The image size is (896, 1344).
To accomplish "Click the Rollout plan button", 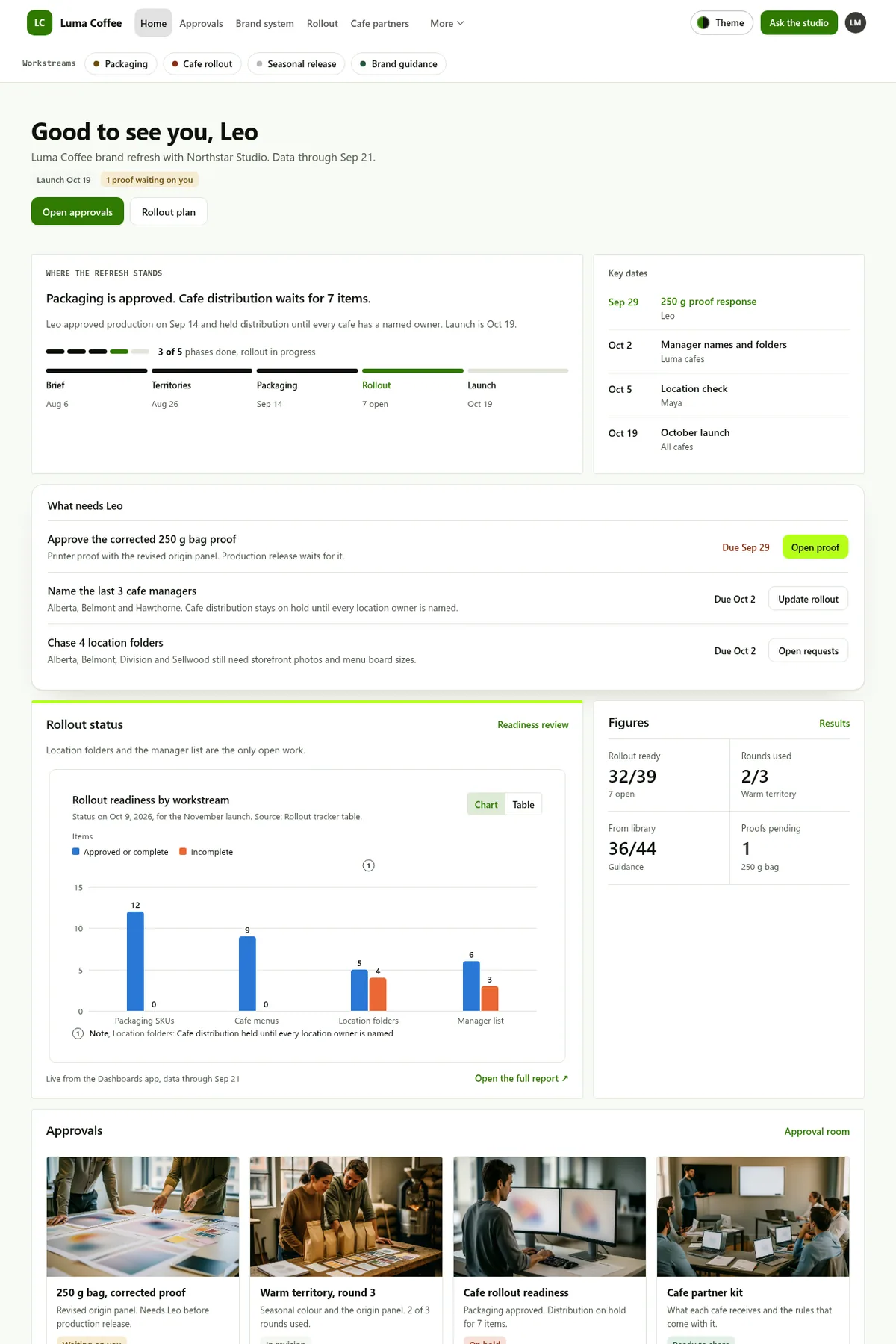I will click(x=169, y=212).
